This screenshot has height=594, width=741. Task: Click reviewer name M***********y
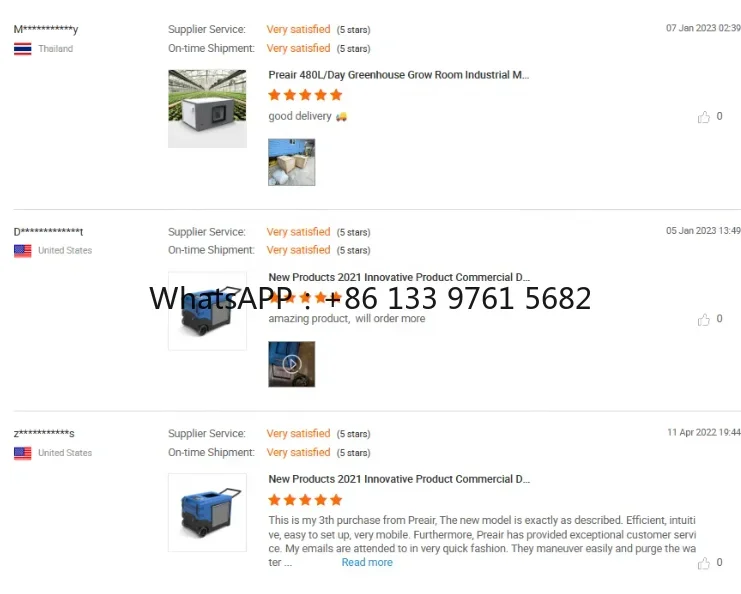pyautogui.click(x=46, y=29)
